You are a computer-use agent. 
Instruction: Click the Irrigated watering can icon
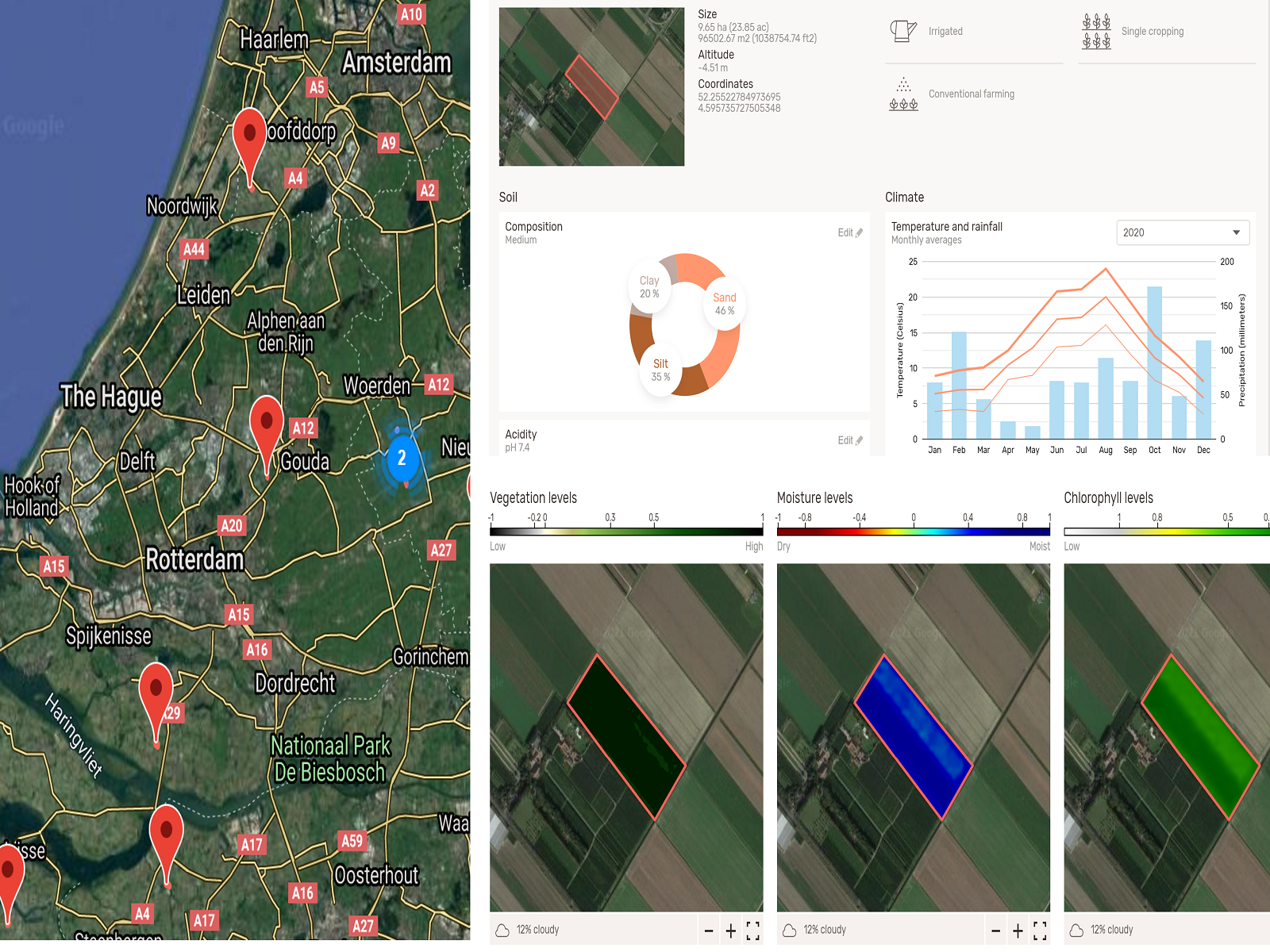[903, 31]
